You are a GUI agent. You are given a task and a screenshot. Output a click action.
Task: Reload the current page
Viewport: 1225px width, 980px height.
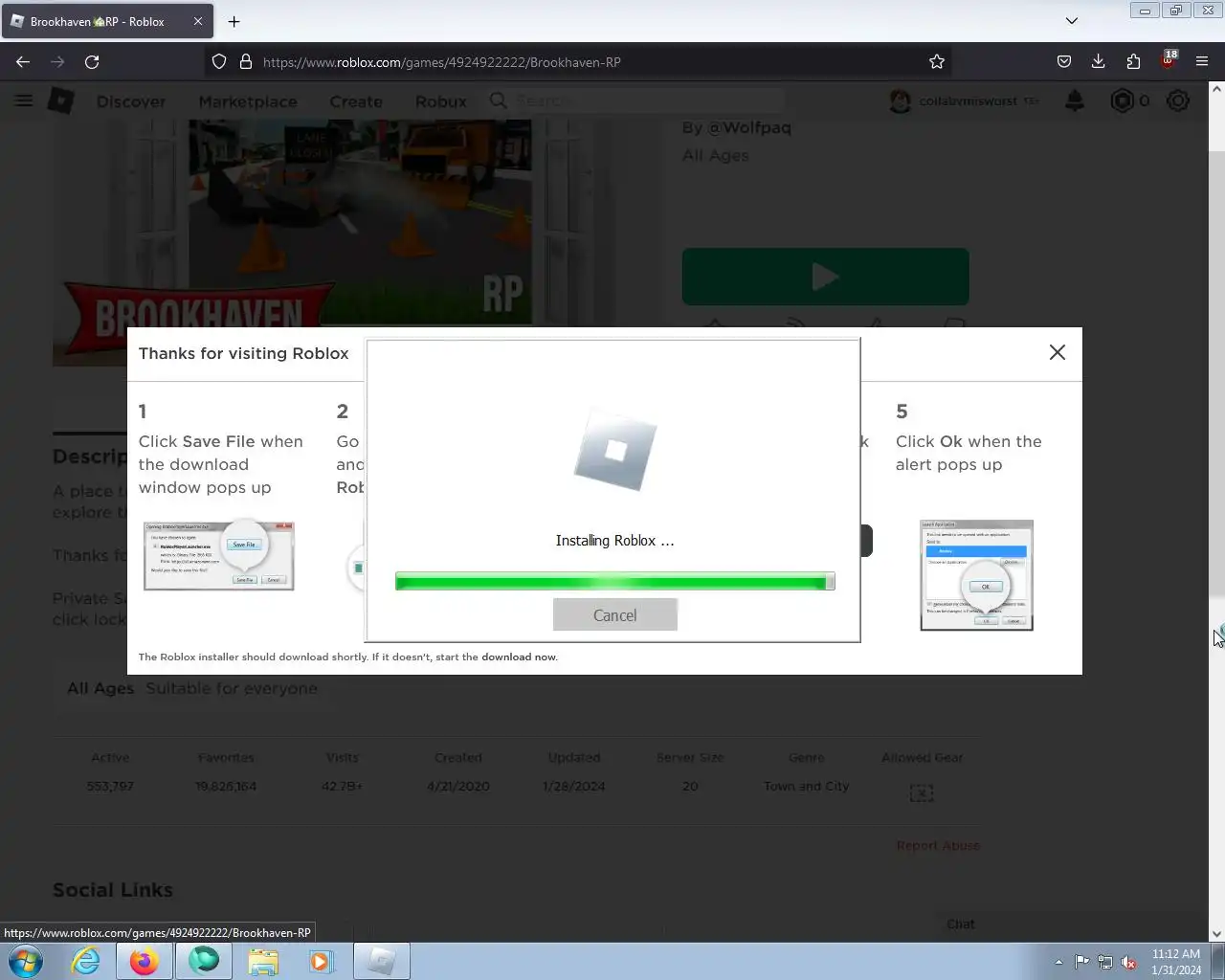pyautogui.click(x=92, y=61)
